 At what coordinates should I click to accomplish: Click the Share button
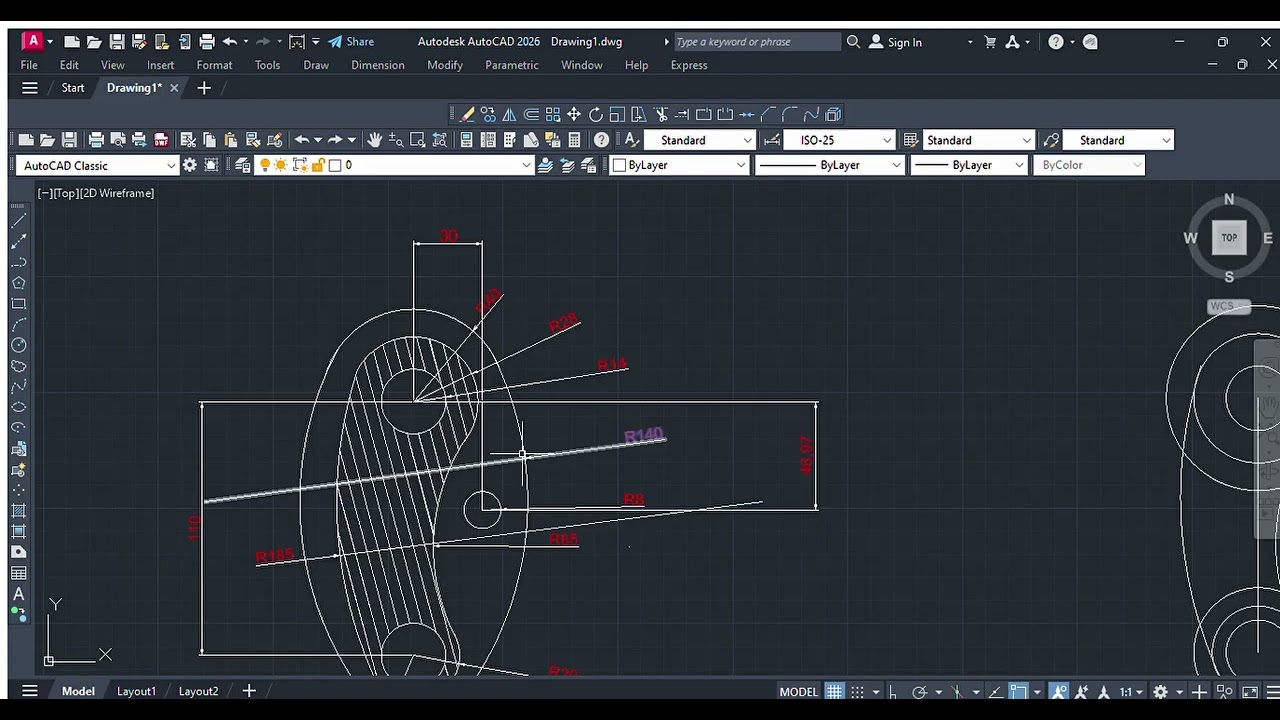pyautogui.click(x=351, y=42)
